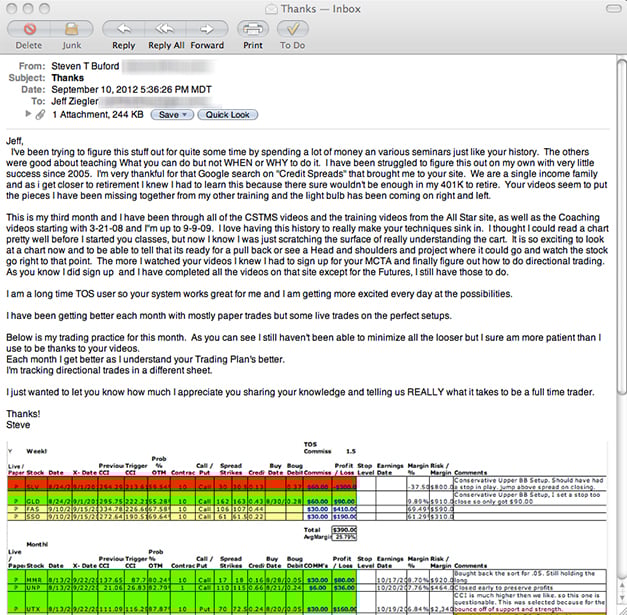This screenshot has width=627, height=615.
Task: Click Reply All in the toolbar
Action: (166, 29)
